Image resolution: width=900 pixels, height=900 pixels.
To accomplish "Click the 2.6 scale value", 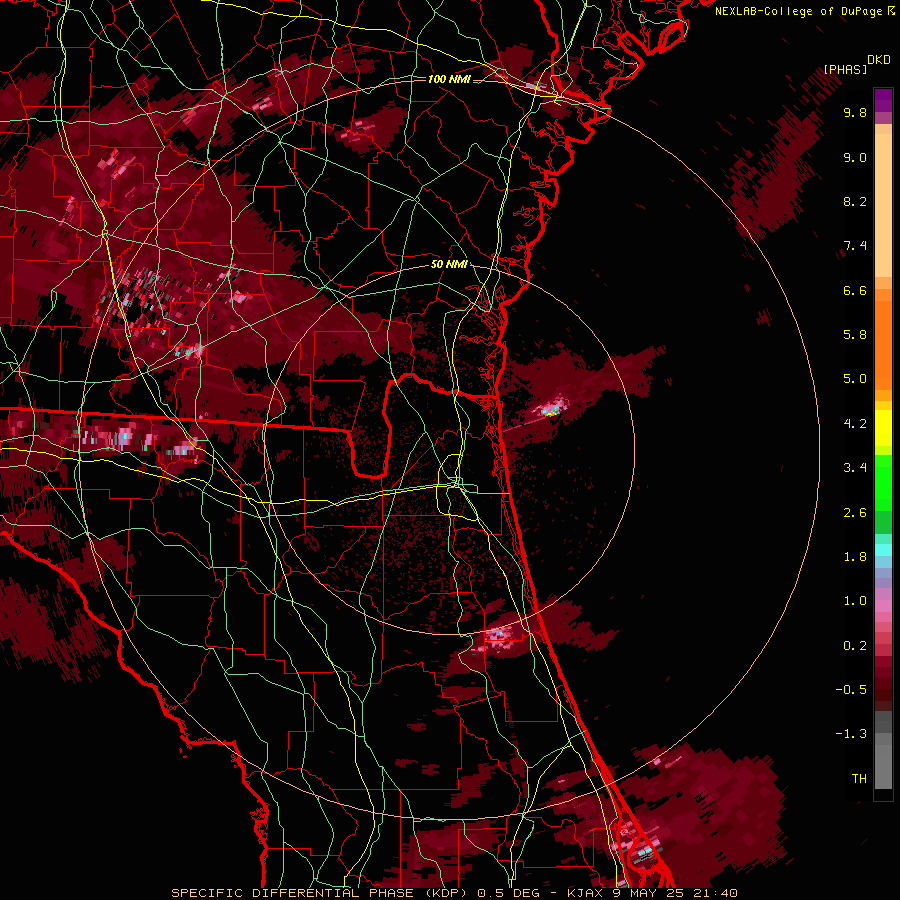I will point(855,513).
